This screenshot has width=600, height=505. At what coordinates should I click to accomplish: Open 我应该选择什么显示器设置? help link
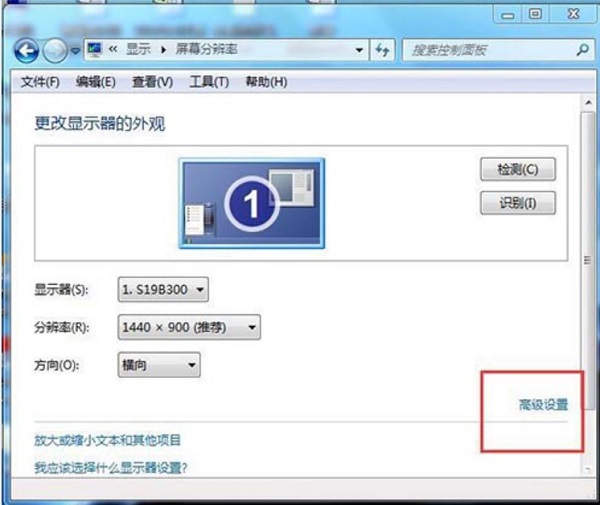(111, 468)
